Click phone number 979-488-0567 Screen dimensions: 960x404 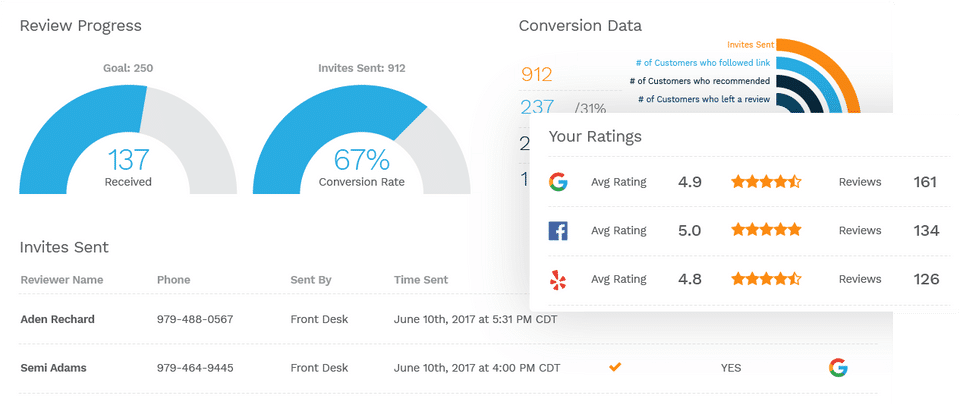(195, 320)
